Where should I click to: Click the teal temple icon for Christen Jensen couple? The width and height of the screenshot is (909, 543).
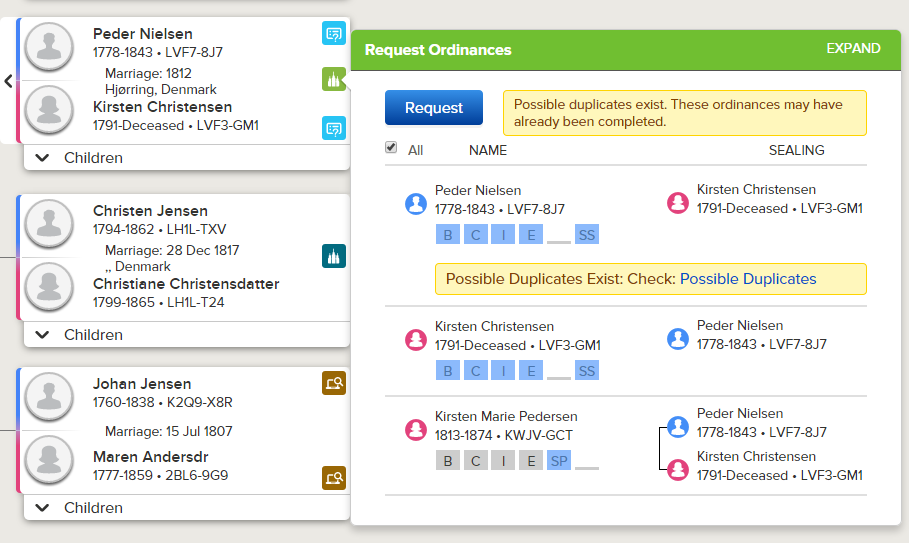[334, 256]
